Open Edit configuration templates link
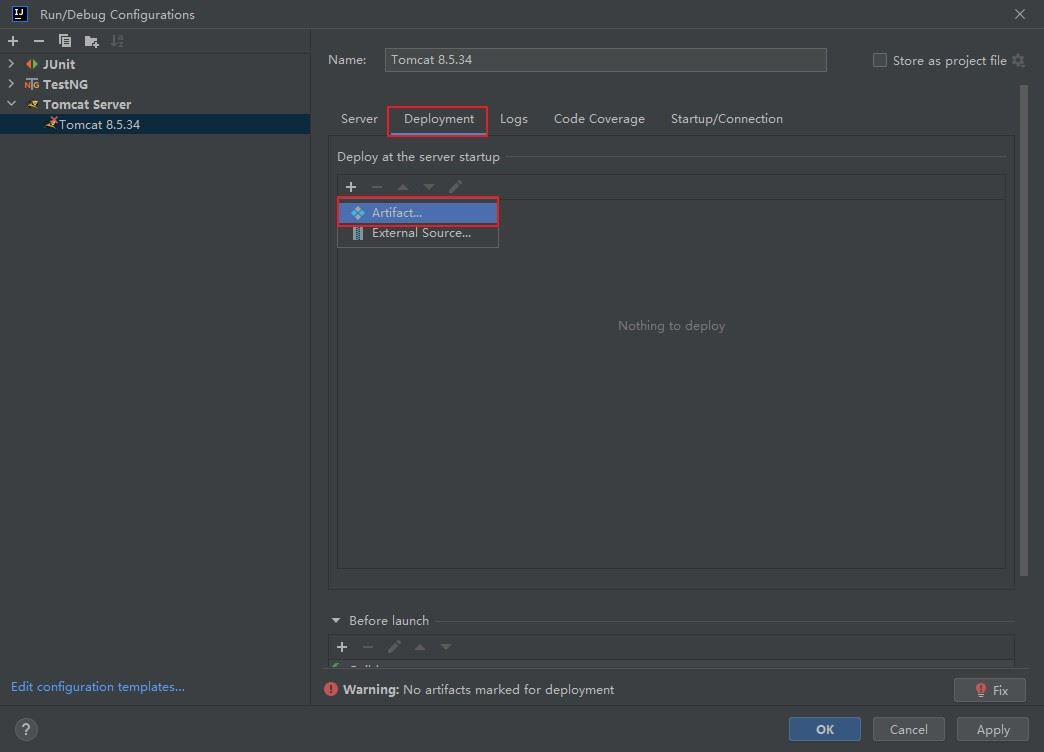 98,687
